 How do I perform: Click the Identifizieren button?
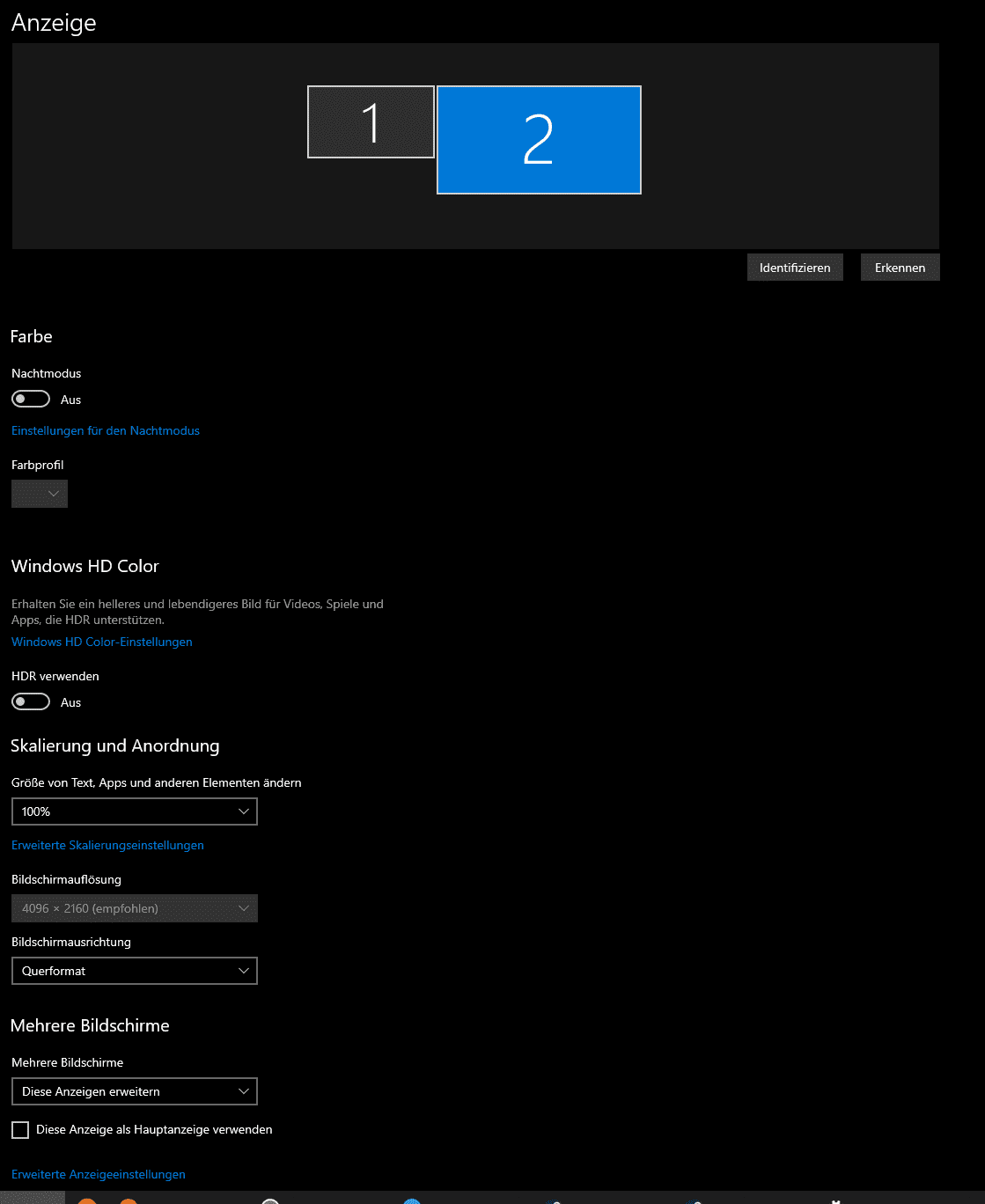795,268
